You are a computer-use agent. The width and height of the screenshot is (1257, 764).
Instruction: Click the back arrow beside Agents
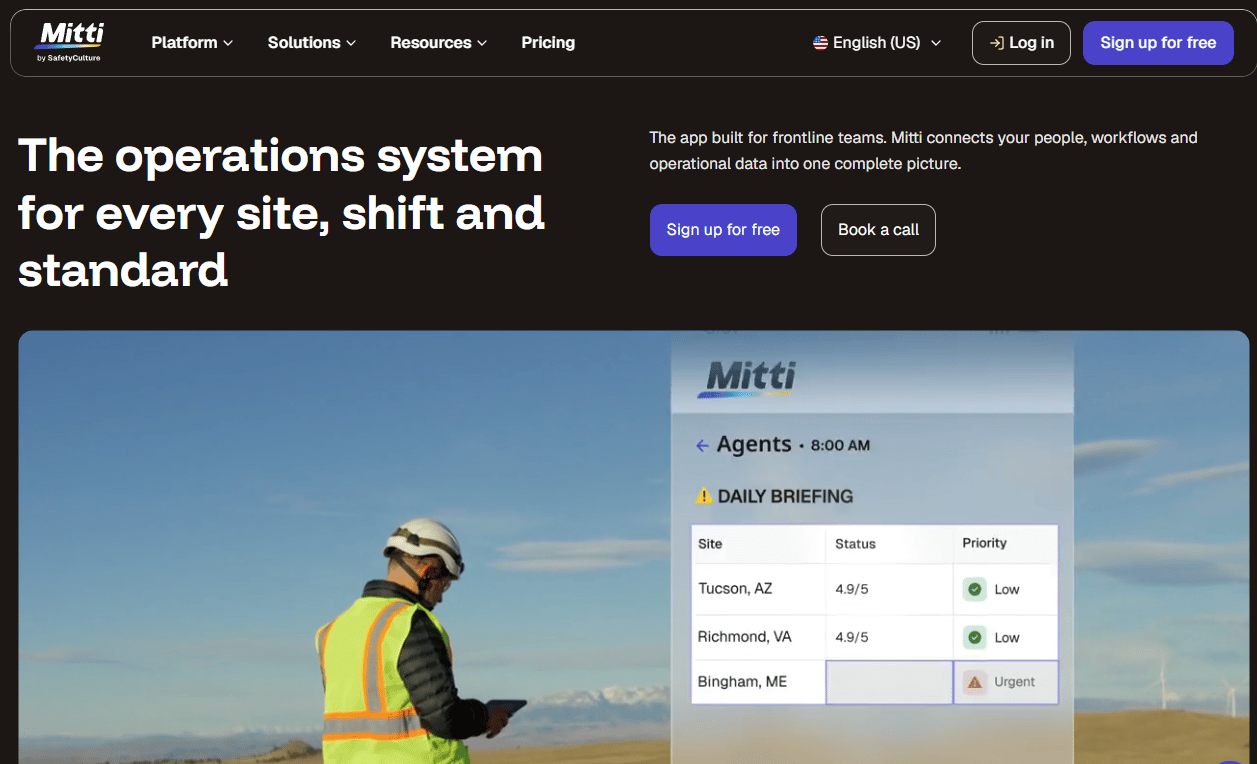click(x=702, y=446)
